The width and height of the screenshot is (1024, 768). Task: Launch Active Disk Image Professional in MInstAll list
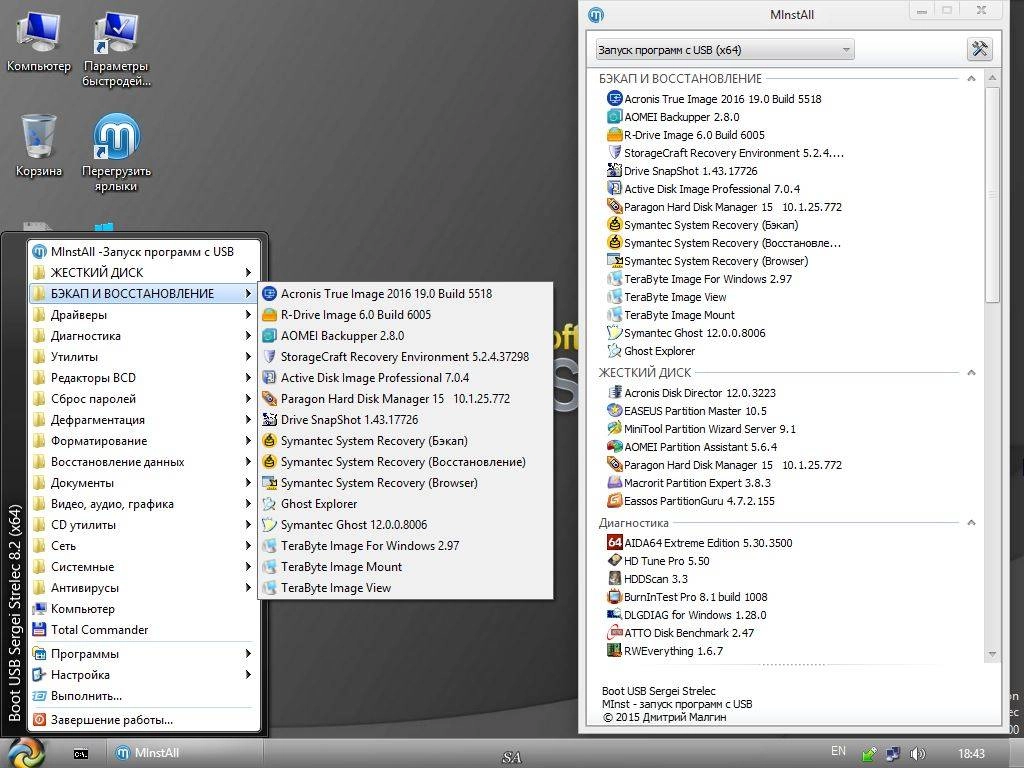tap(703, 189)
